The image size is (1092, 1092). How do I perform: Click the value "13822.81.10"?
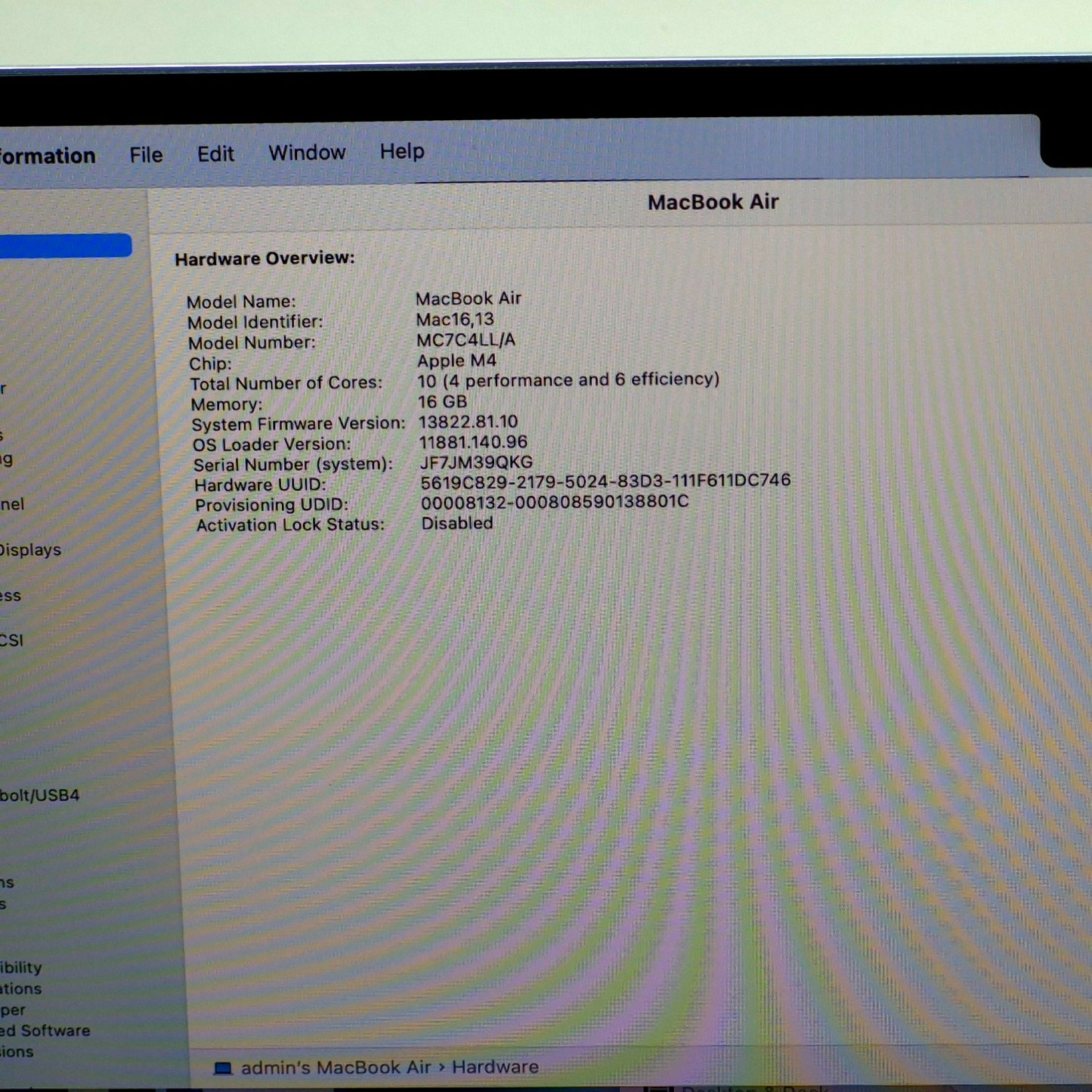469,422
